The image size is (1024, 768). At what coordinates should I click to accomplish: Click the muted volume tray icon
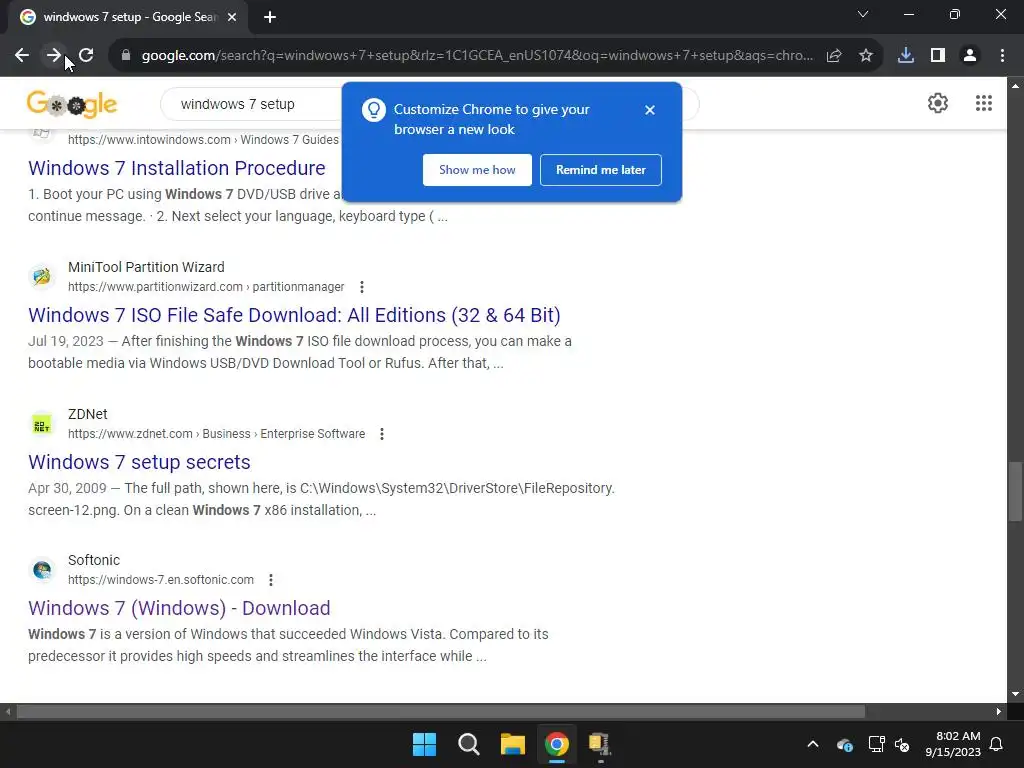902,744
